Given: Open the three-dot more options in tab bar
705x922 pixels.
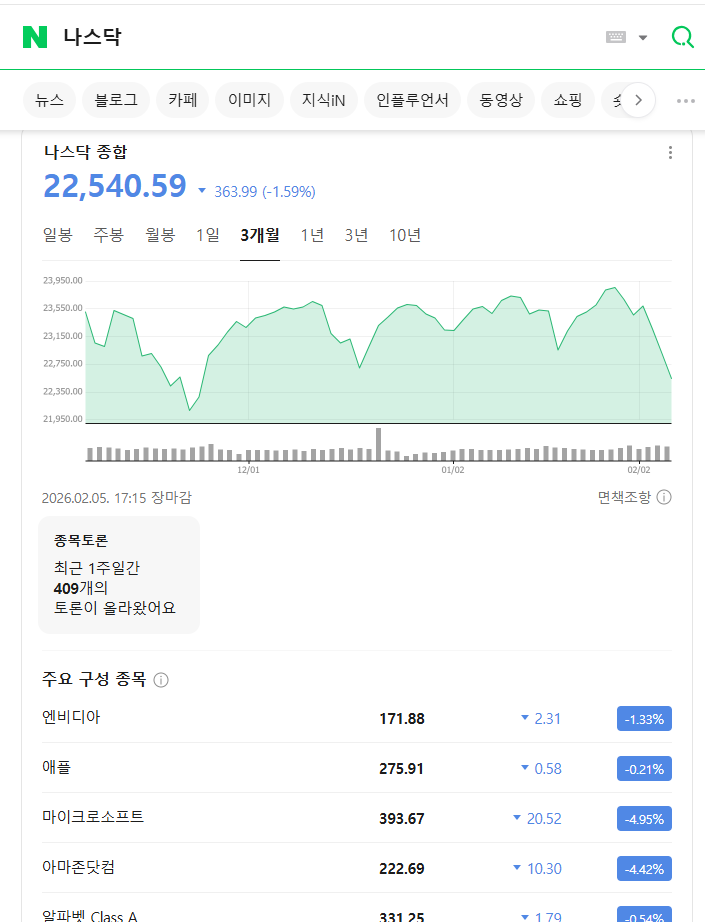Looking at the screenshot, I should pos(686,101).
